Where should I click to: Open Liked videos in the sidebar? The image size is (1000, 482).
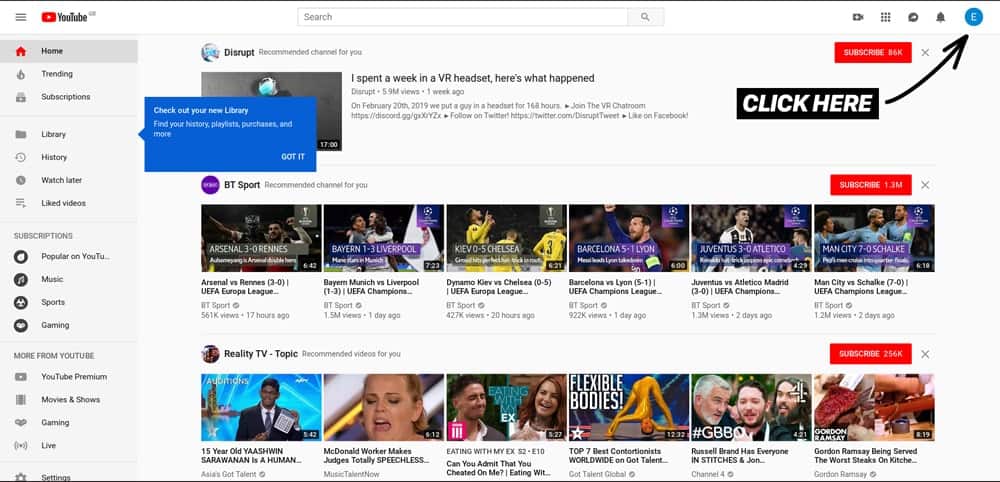69,203
